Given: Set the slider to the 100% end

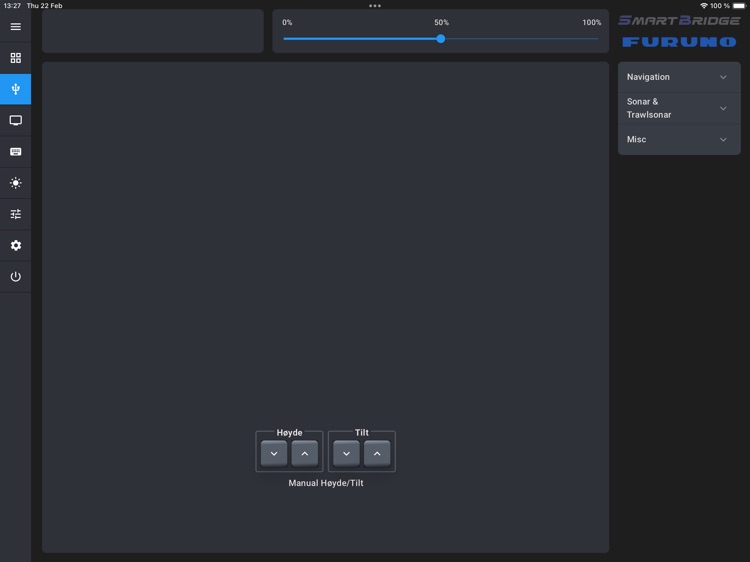Looking at the screenshot, I should point(597,39).
